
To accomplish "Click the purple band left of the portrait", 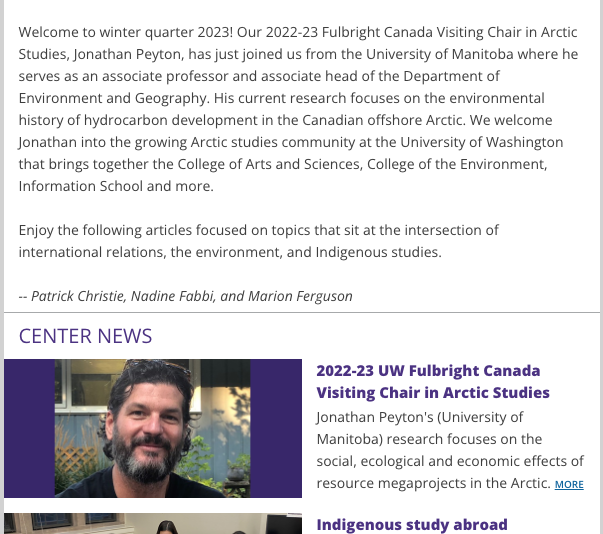I will (x=30, y=428).
